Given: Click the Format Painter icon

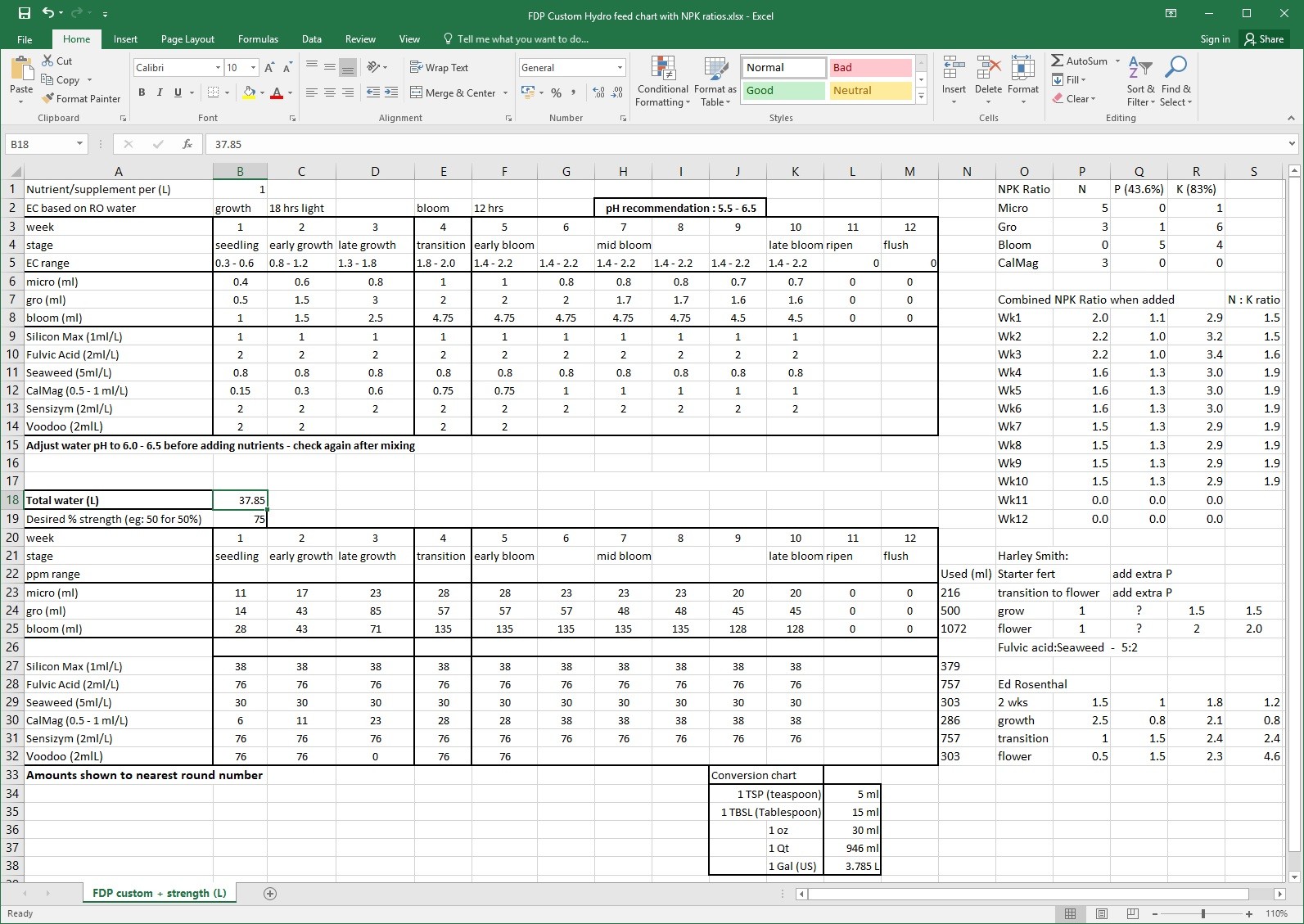Looking at the screenshot, I should [x=48, y=99].
